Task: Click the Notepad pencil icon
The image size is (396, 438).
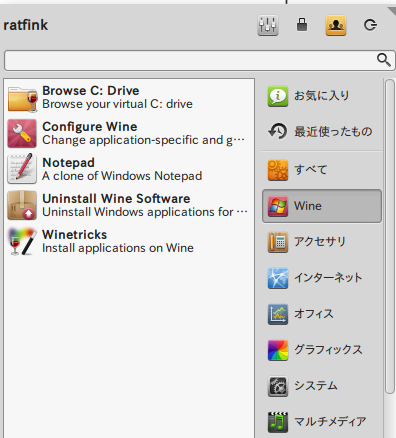Action: [22, 169]
